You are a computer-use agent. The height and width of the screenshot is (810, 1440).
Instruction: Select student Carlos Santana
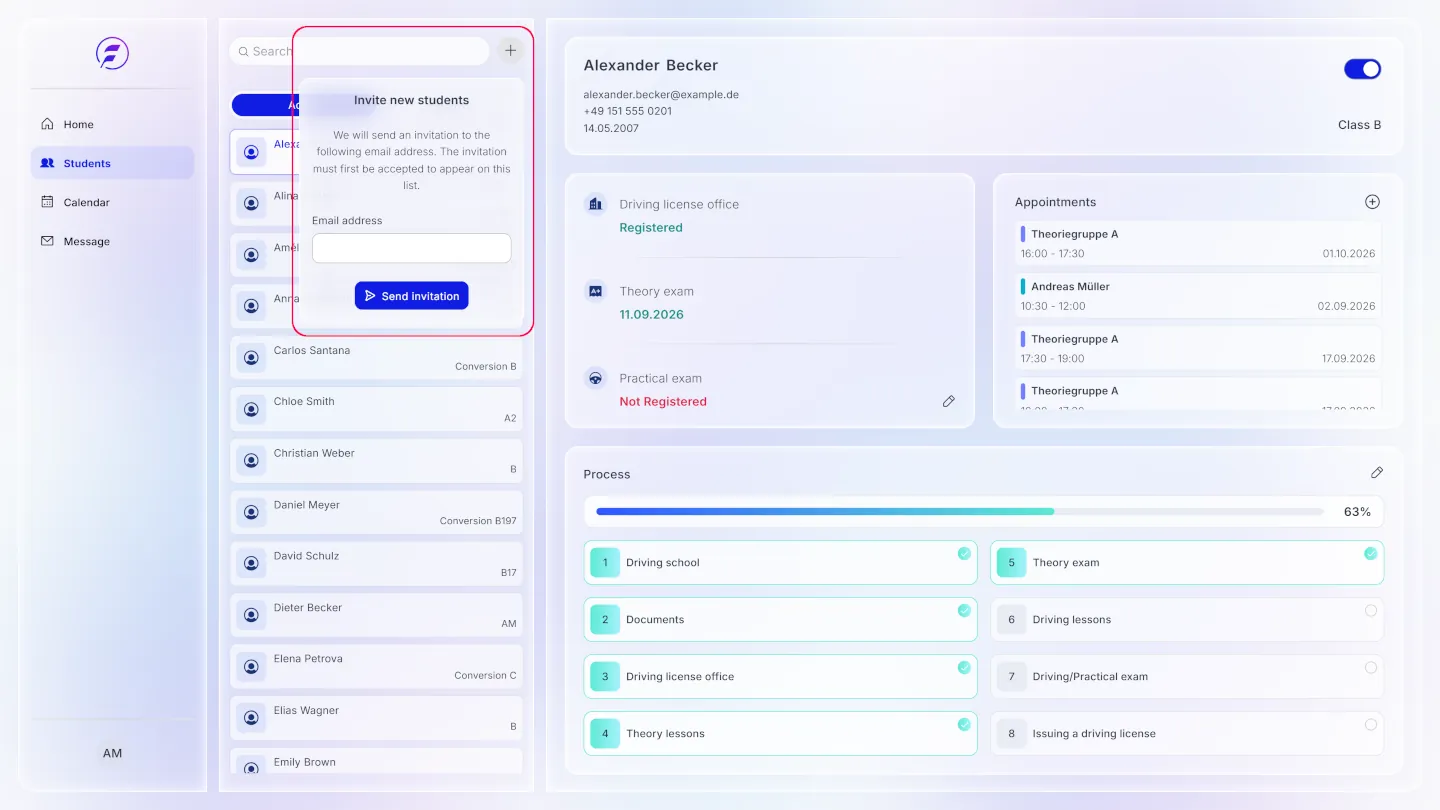tap(376, 358)
